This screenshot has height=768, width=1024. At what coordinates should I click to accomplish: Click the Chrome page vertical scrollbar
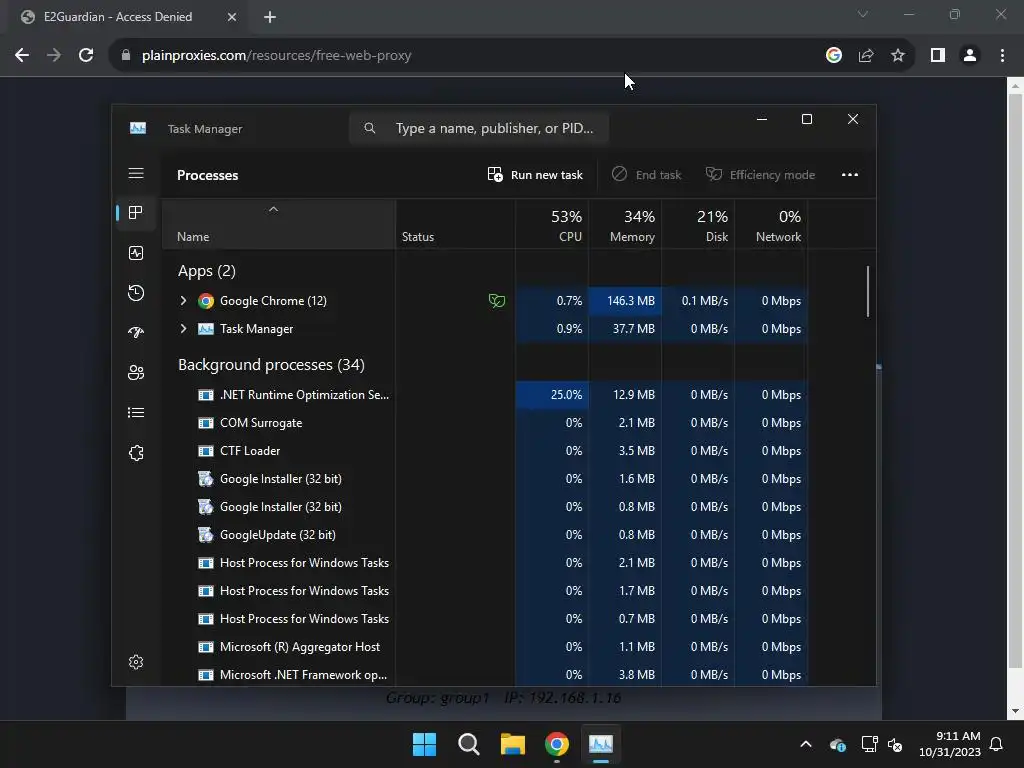point(1015,381)
